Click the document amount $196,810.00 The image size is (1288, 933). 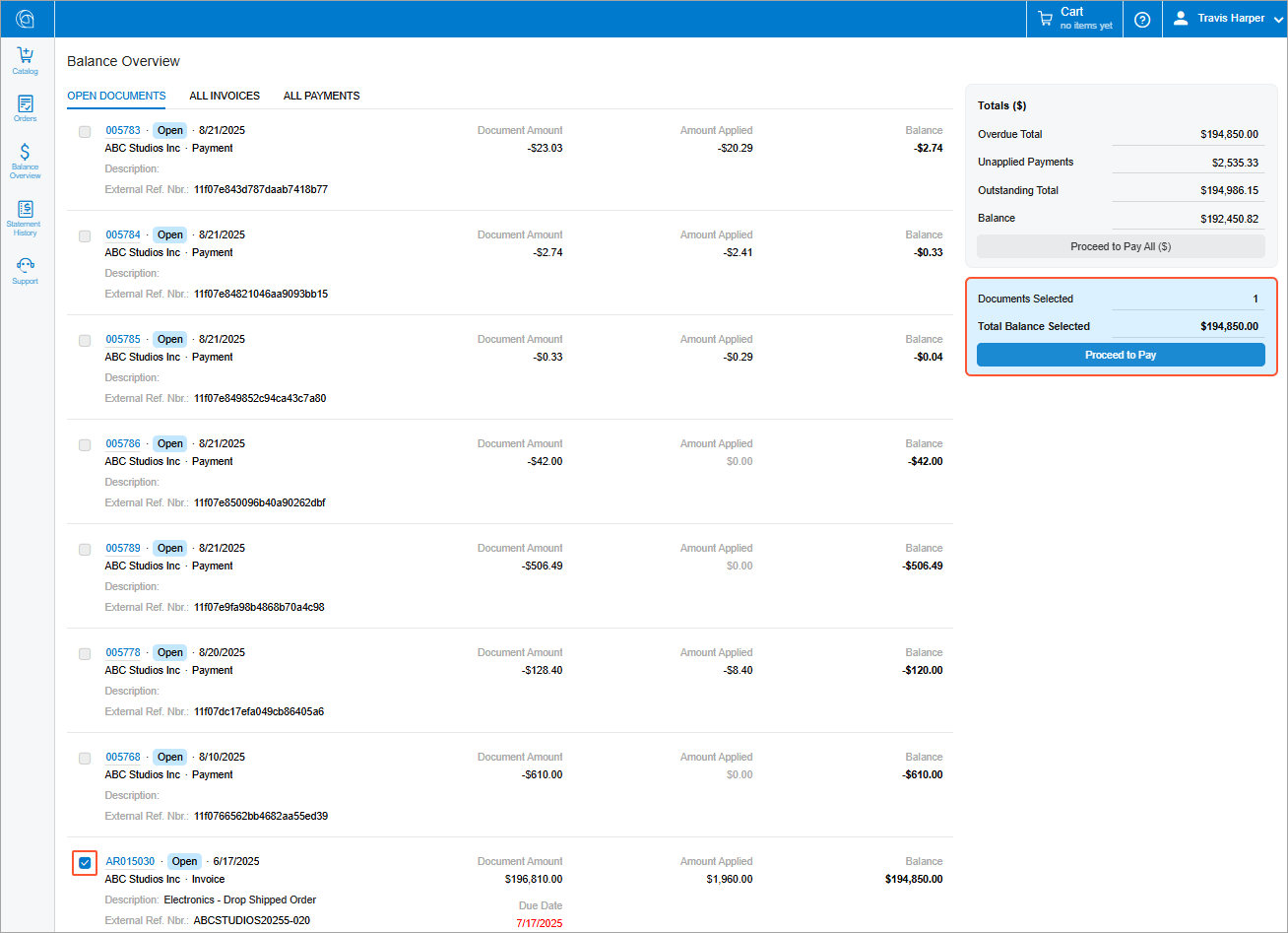[534, 879]
